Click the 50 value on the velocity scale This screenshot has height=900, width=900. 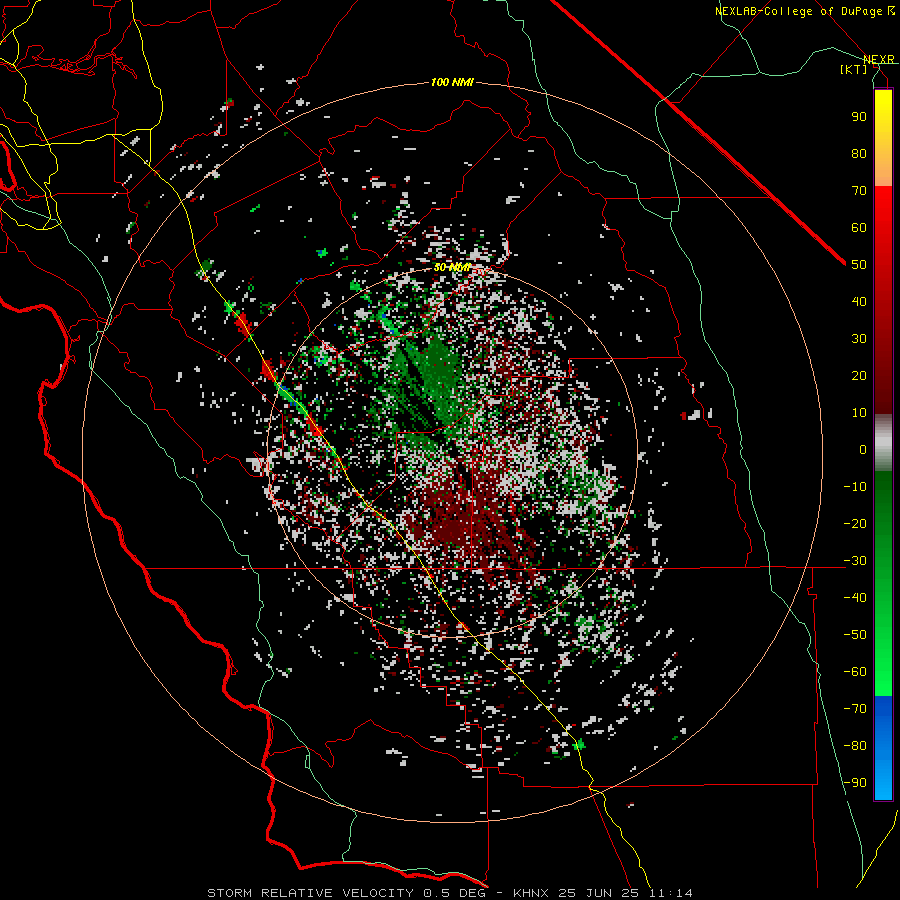click(859, 265)
